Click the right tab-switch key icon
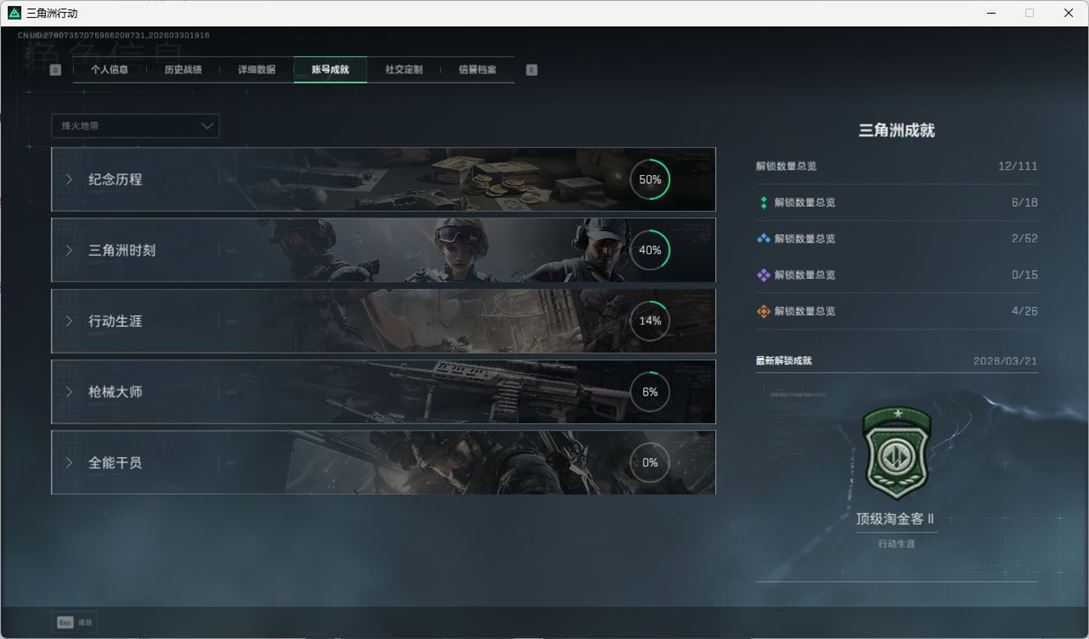 point(531,69)
